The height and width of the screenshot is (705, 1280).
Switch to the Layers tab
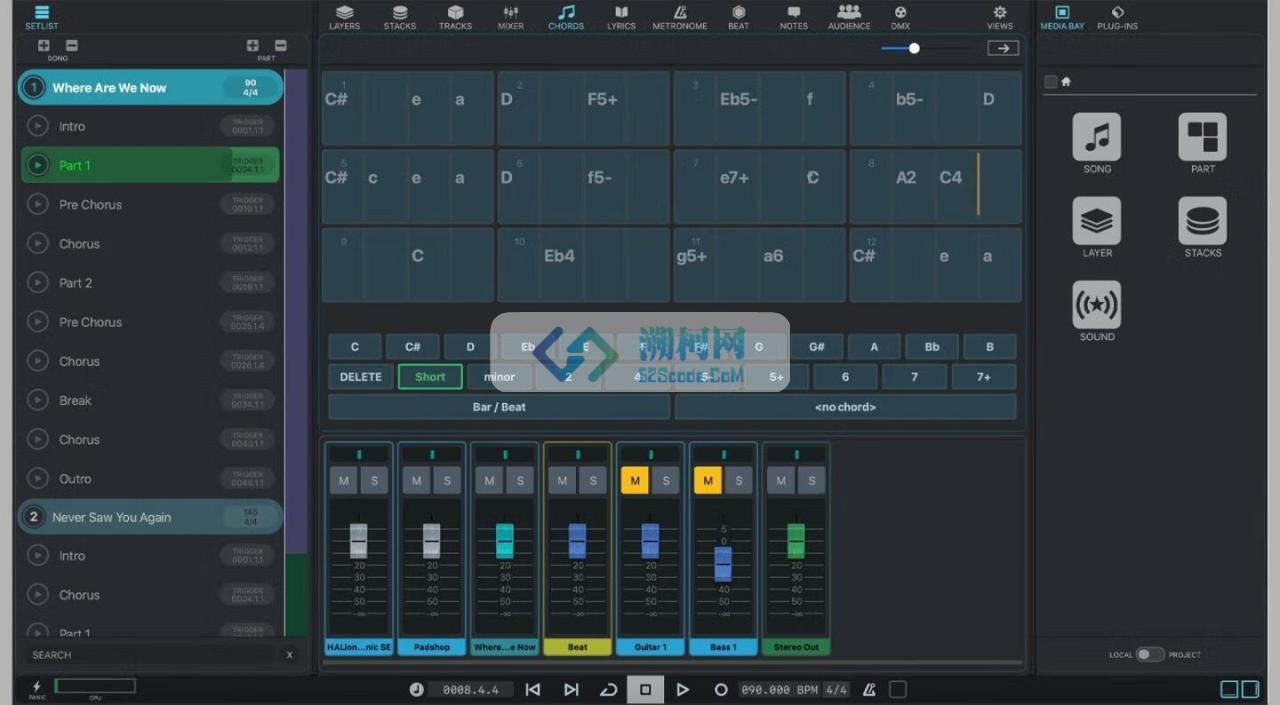tap(344, 16)
